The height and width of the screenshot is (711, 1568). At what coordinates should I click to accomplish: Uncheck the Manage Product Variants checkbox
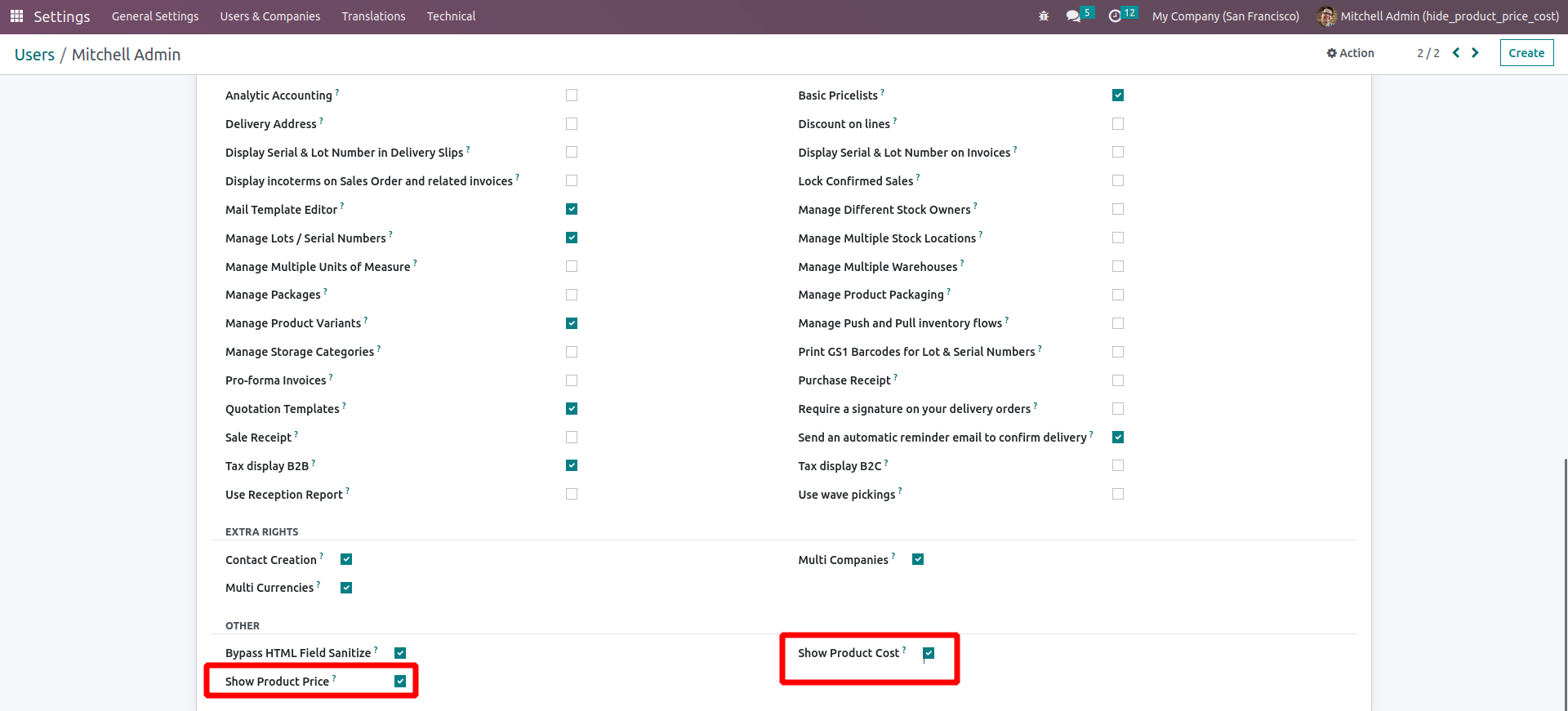coord(572,323)
